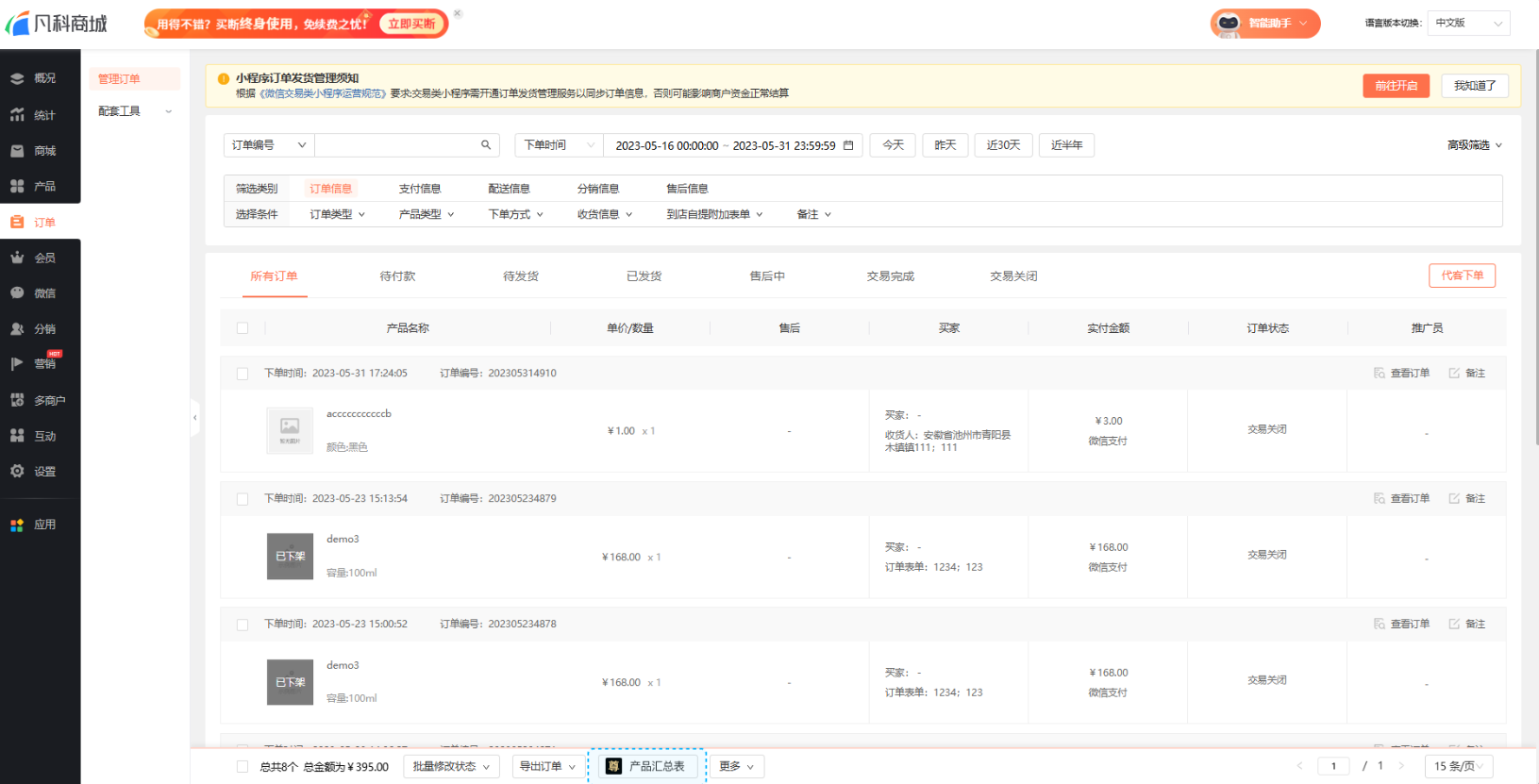Viewport: 1539px width, 784px height.
Task: Open the 智能助手 robot assistant
Action: click(x=1264, y=24)
